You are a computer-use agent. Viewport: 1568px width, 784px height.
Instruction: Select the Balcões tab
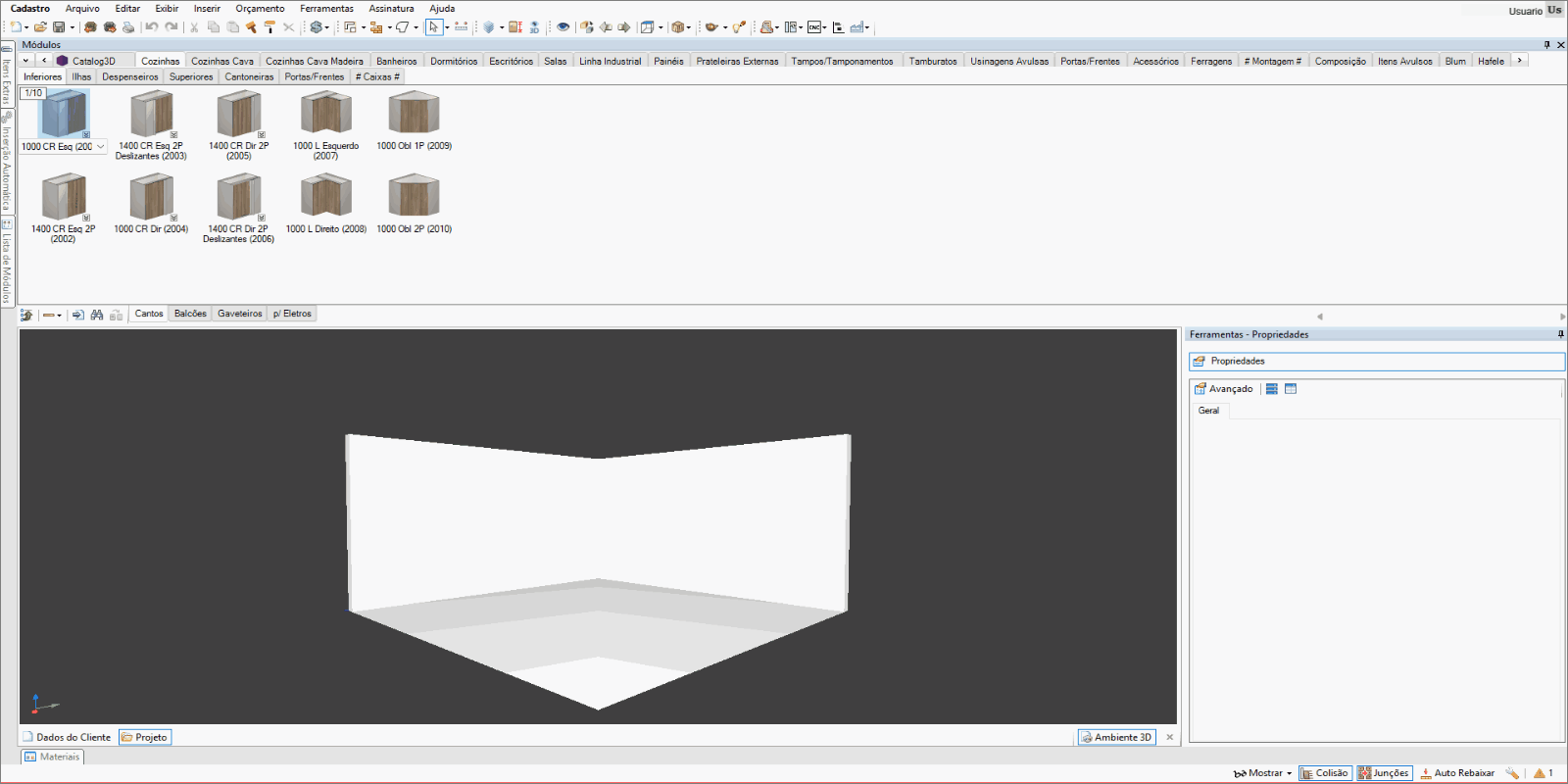190,314
